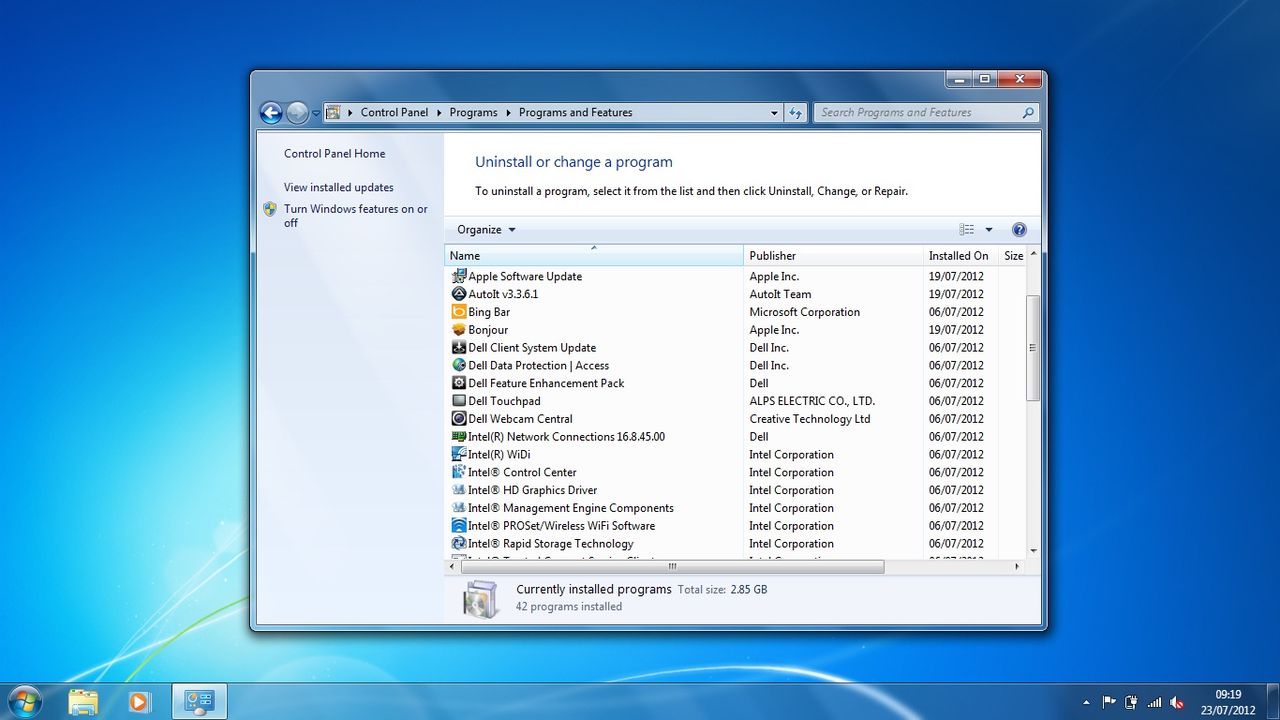Click the horizontal scrollbar right arrow
The image size is (1280, 720).
pyautogui.click(x=1018, y=567)
